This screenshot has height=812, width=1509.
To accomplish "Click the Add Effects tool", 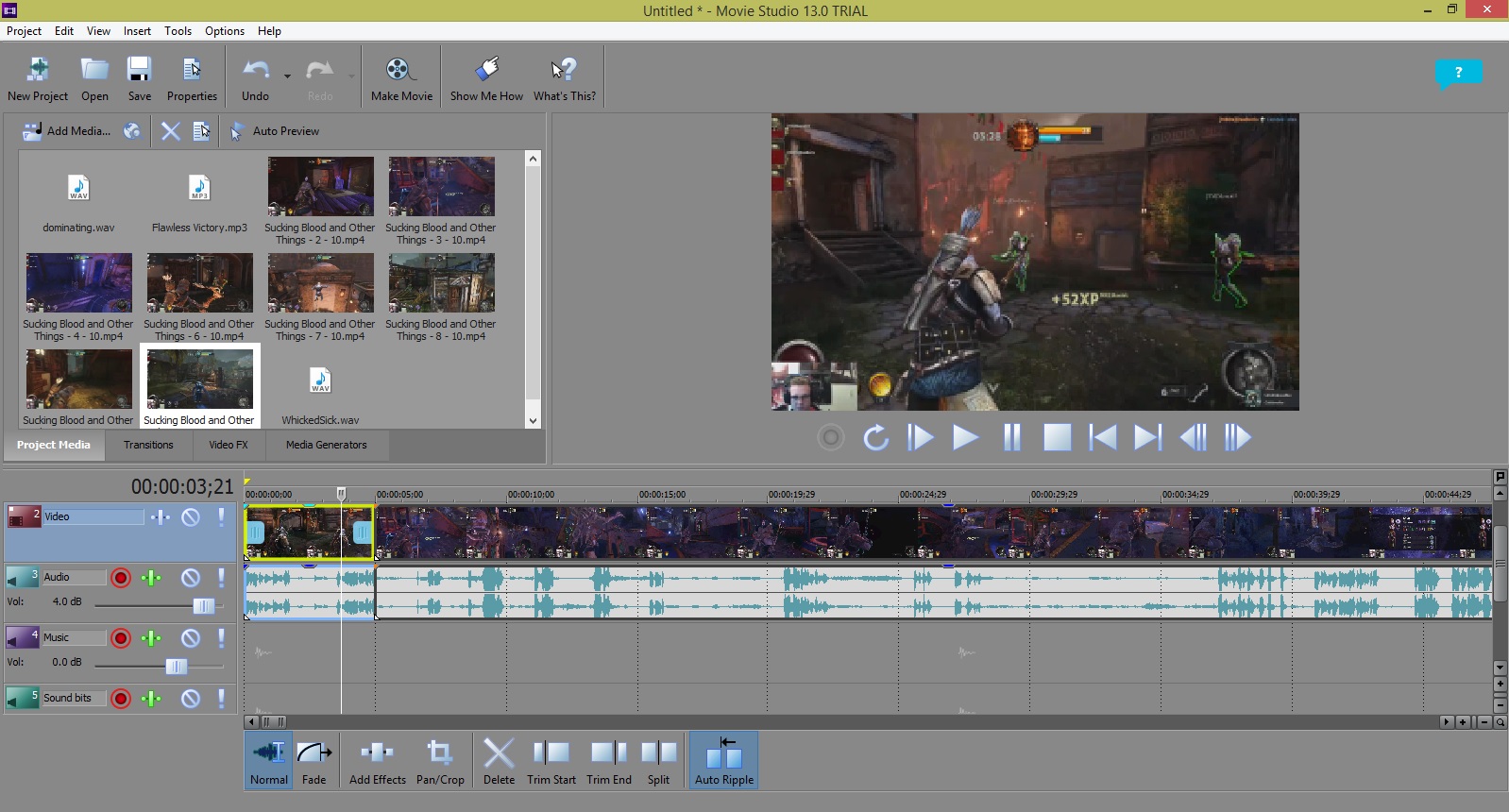I will tap(378, 760).
